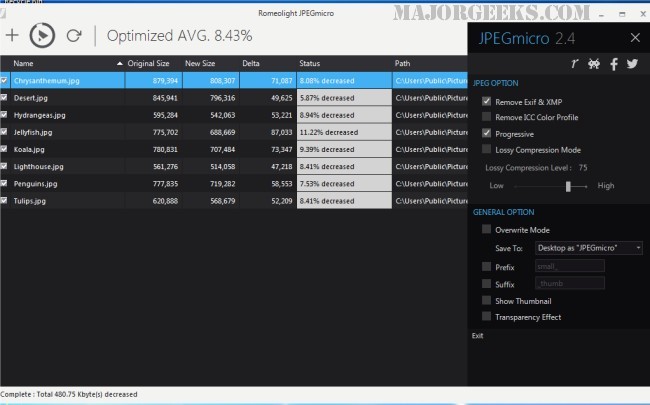Screen dimensions: 650x405
Task: Close the JPEGmicro options panel
Action: click(x=635, y=38)
